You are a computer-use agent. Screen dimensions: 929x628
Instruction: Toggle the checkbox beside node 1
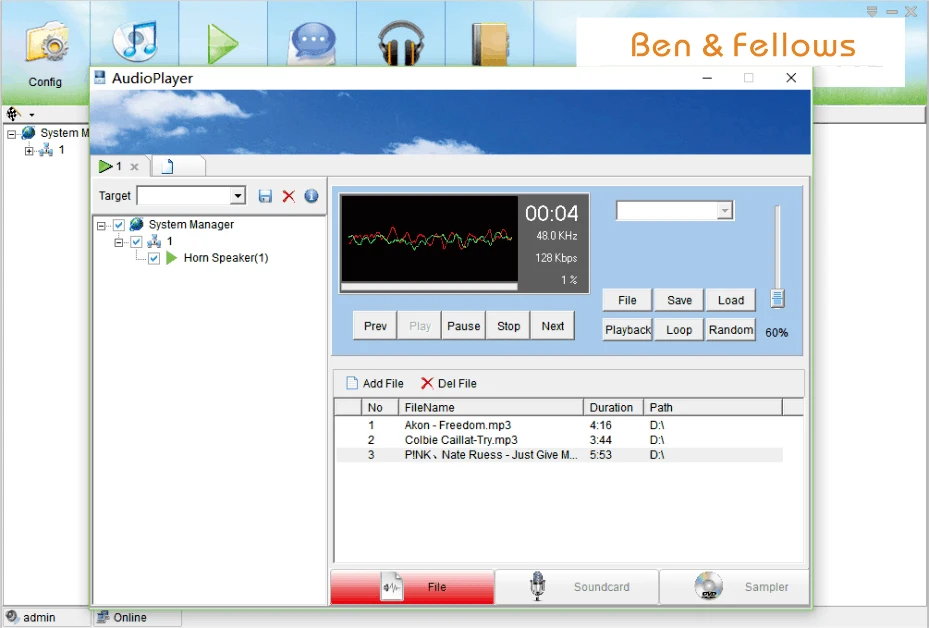(x=136, y=241)
